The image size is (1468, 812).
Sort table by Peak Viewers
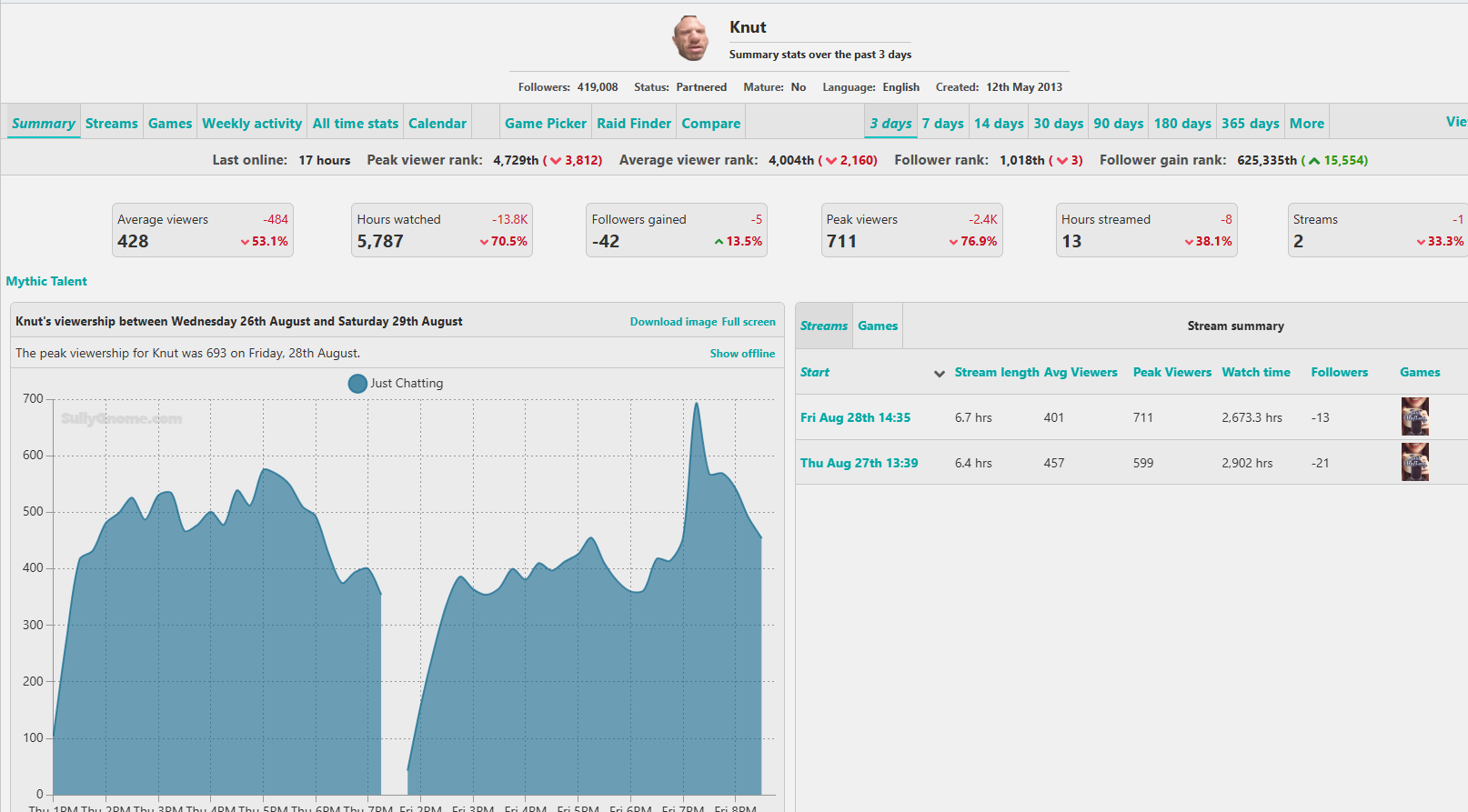tap(1172, 373)
